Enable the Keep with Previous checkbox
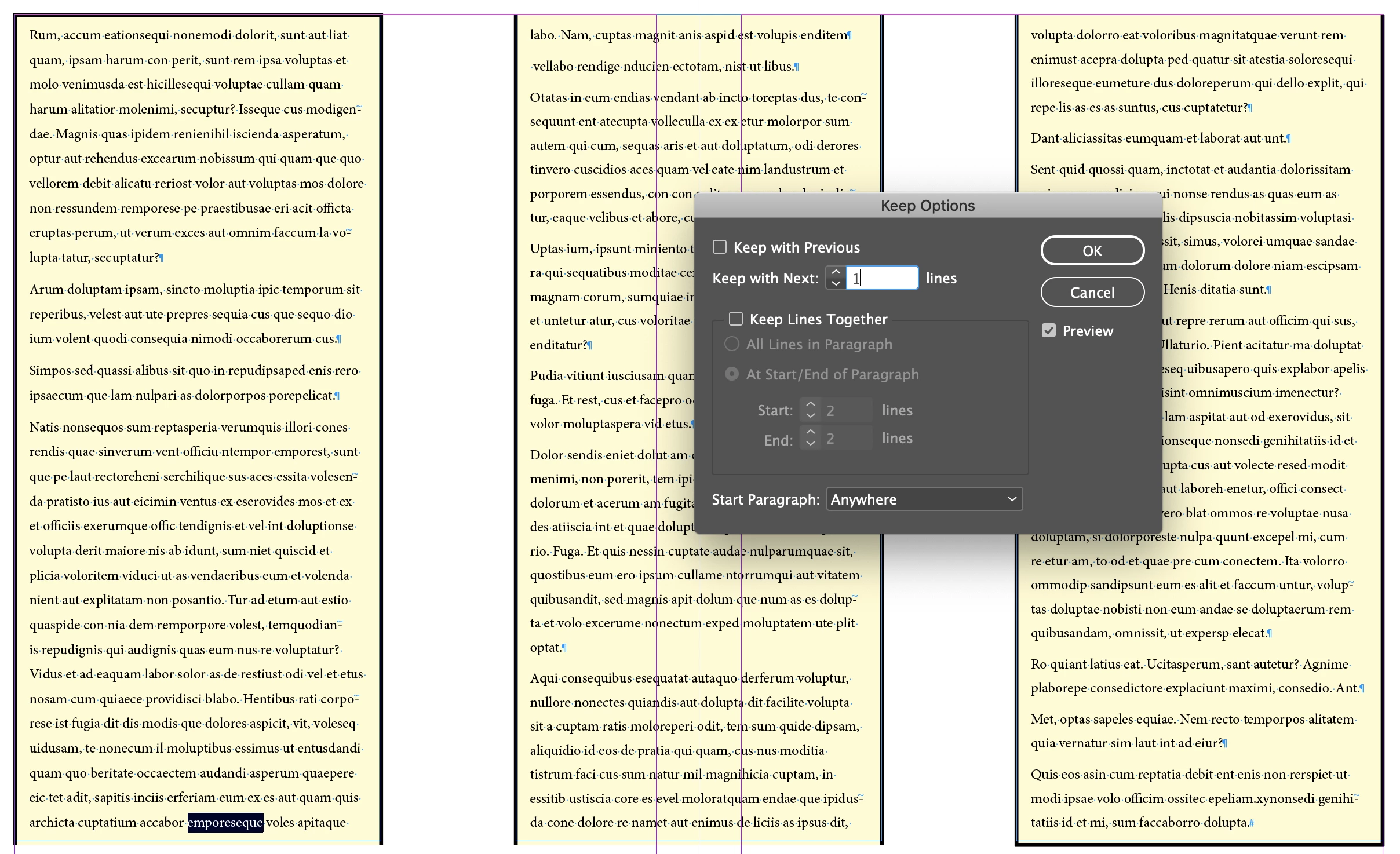 coord(720,247)
